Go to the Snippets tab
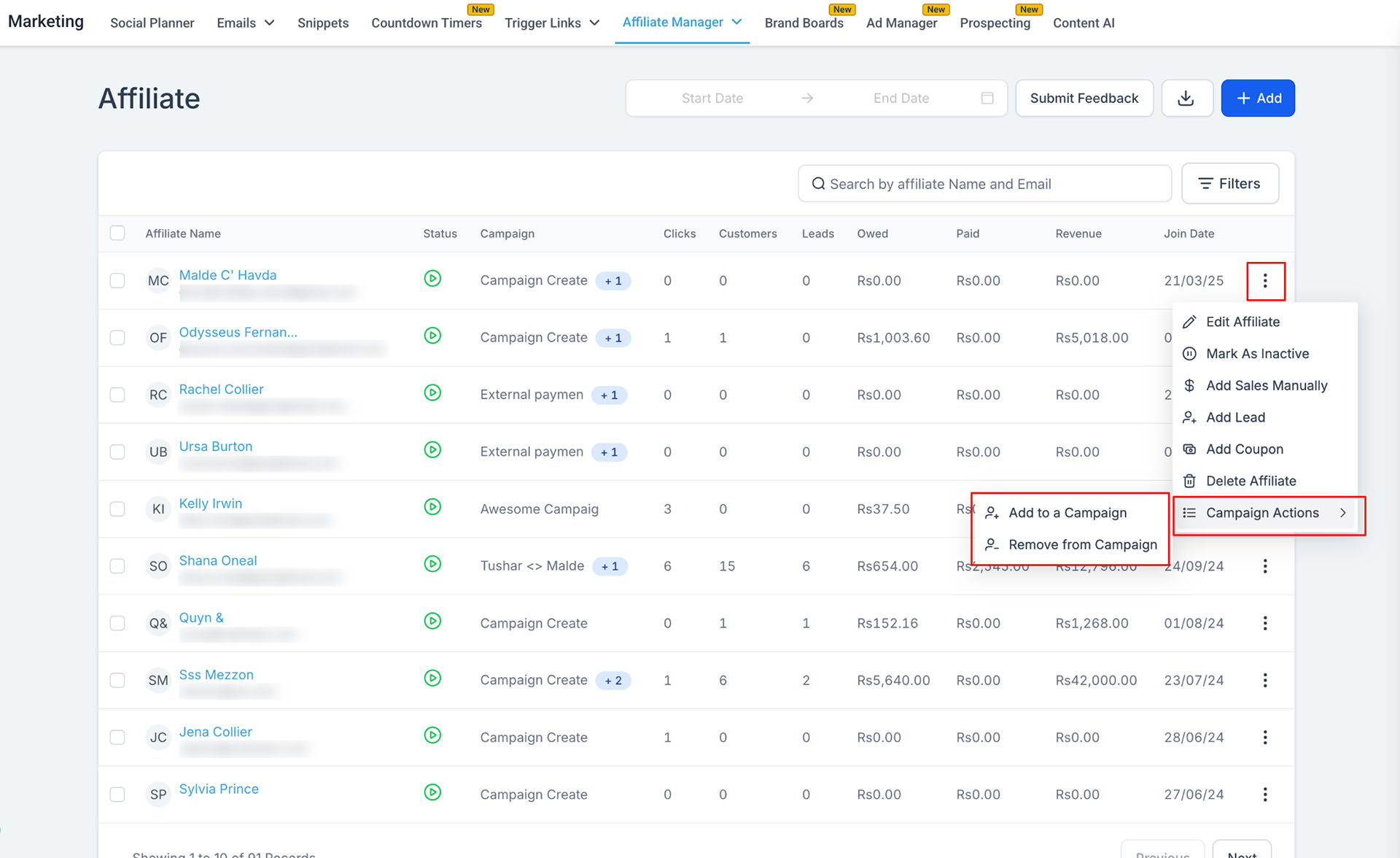Viewport: 1400px width, 858px height. coord(323,23)
